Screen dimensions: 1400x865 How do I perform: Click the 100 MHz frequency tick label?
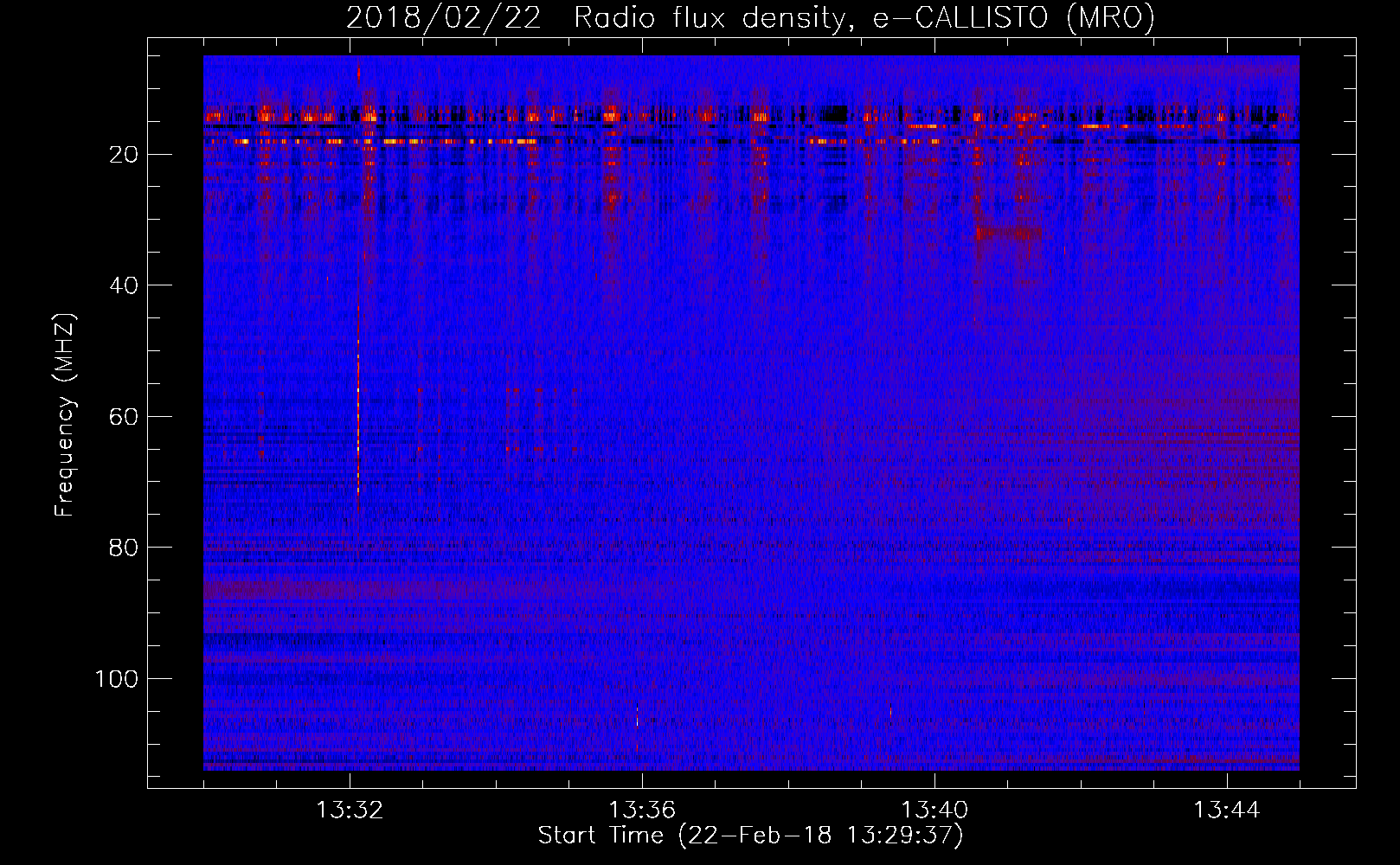click(x=117, y=679)
